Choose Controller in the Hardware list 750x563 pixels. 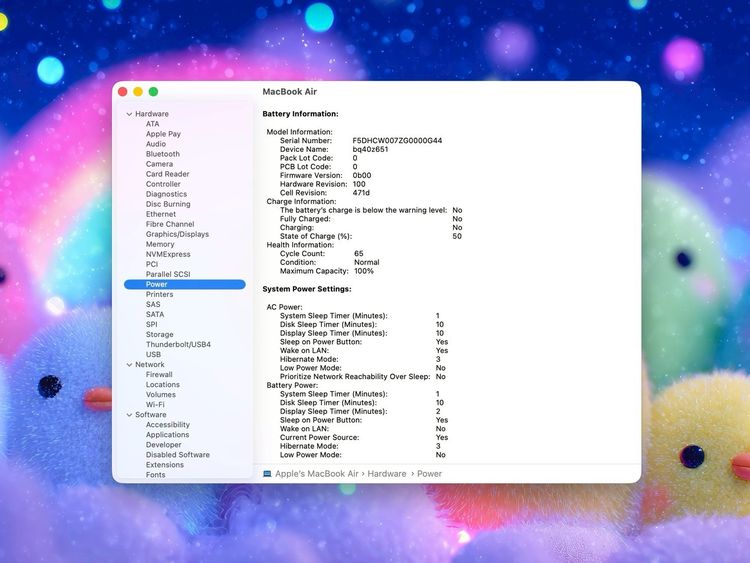[163, 184]
